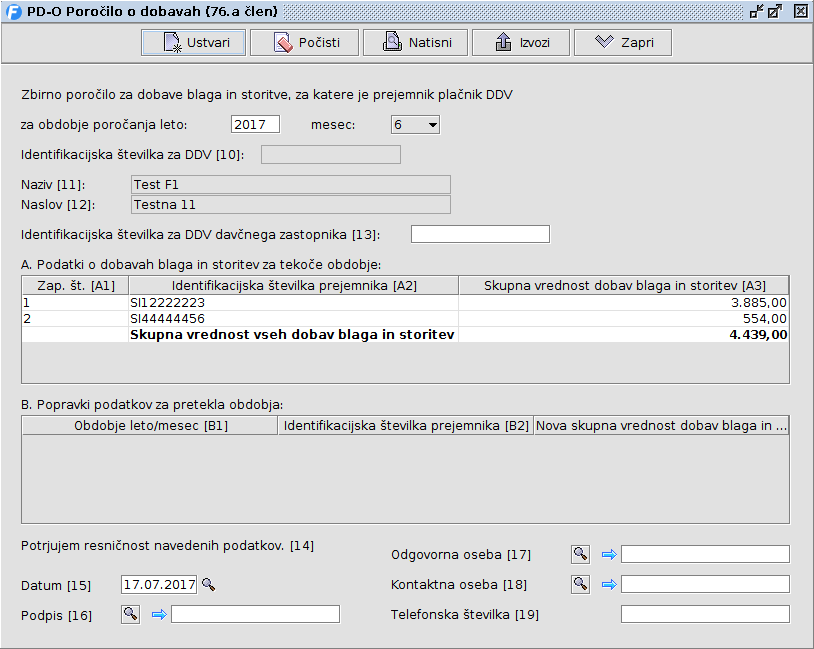The image size is (814, 649).
Task: Click the magnifier icon next to Odgovorna oseba
Action: click(580, 554)
